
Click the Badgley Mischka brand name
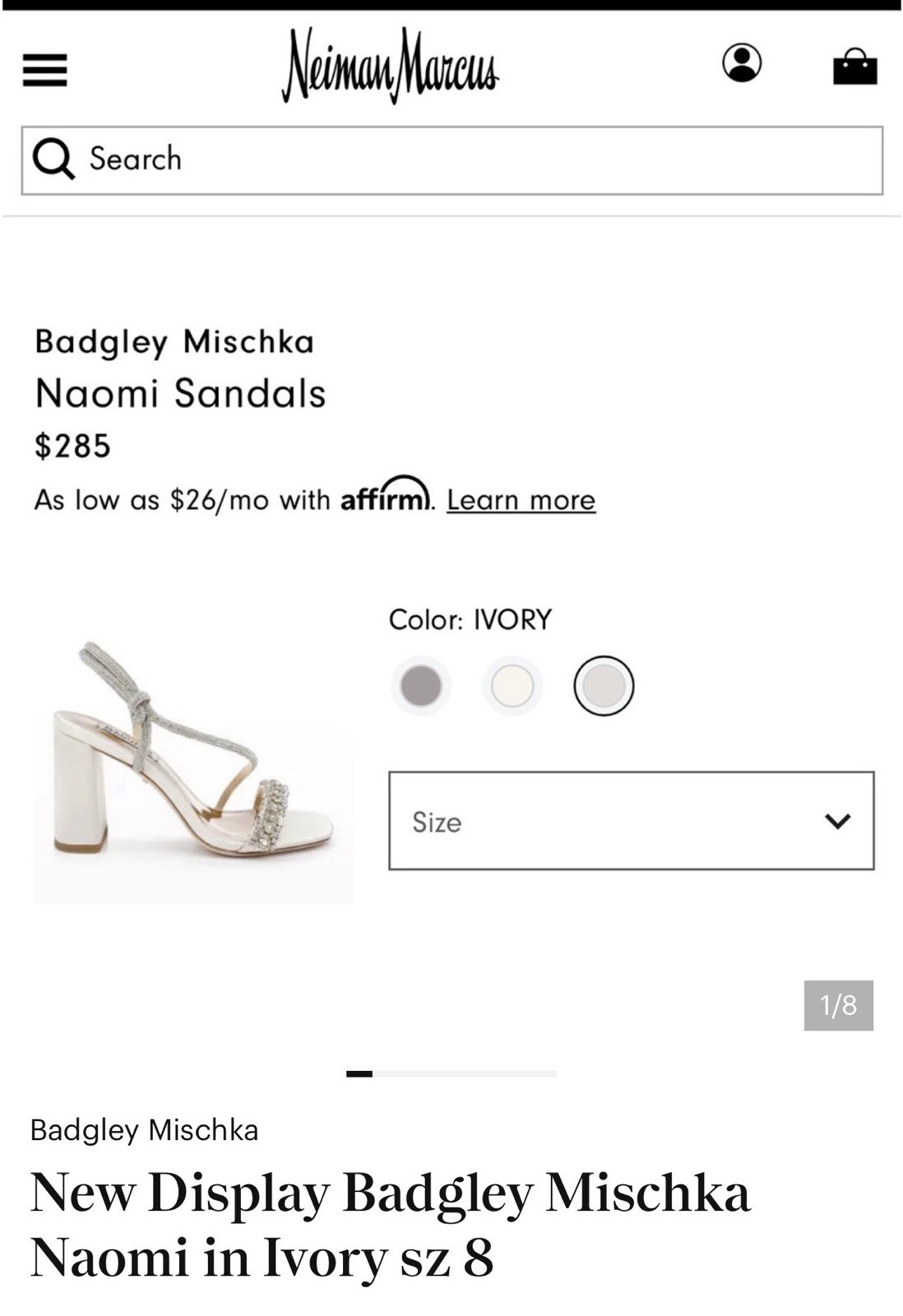(174, 341)
